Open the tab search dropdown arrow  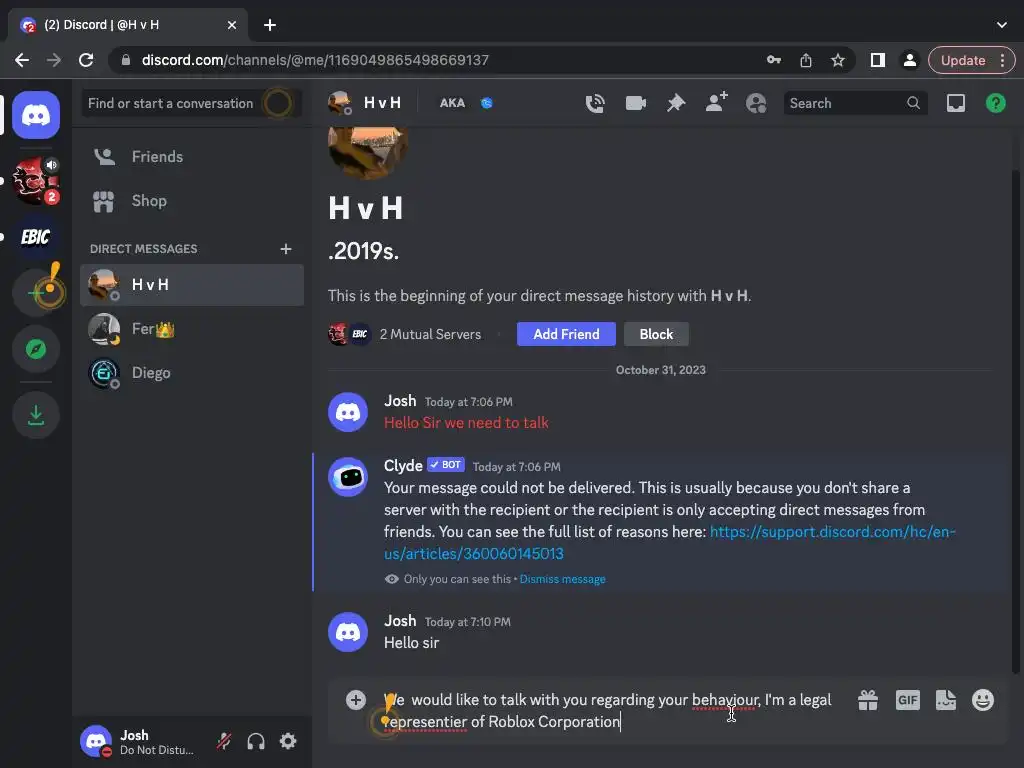(1002, 25)
